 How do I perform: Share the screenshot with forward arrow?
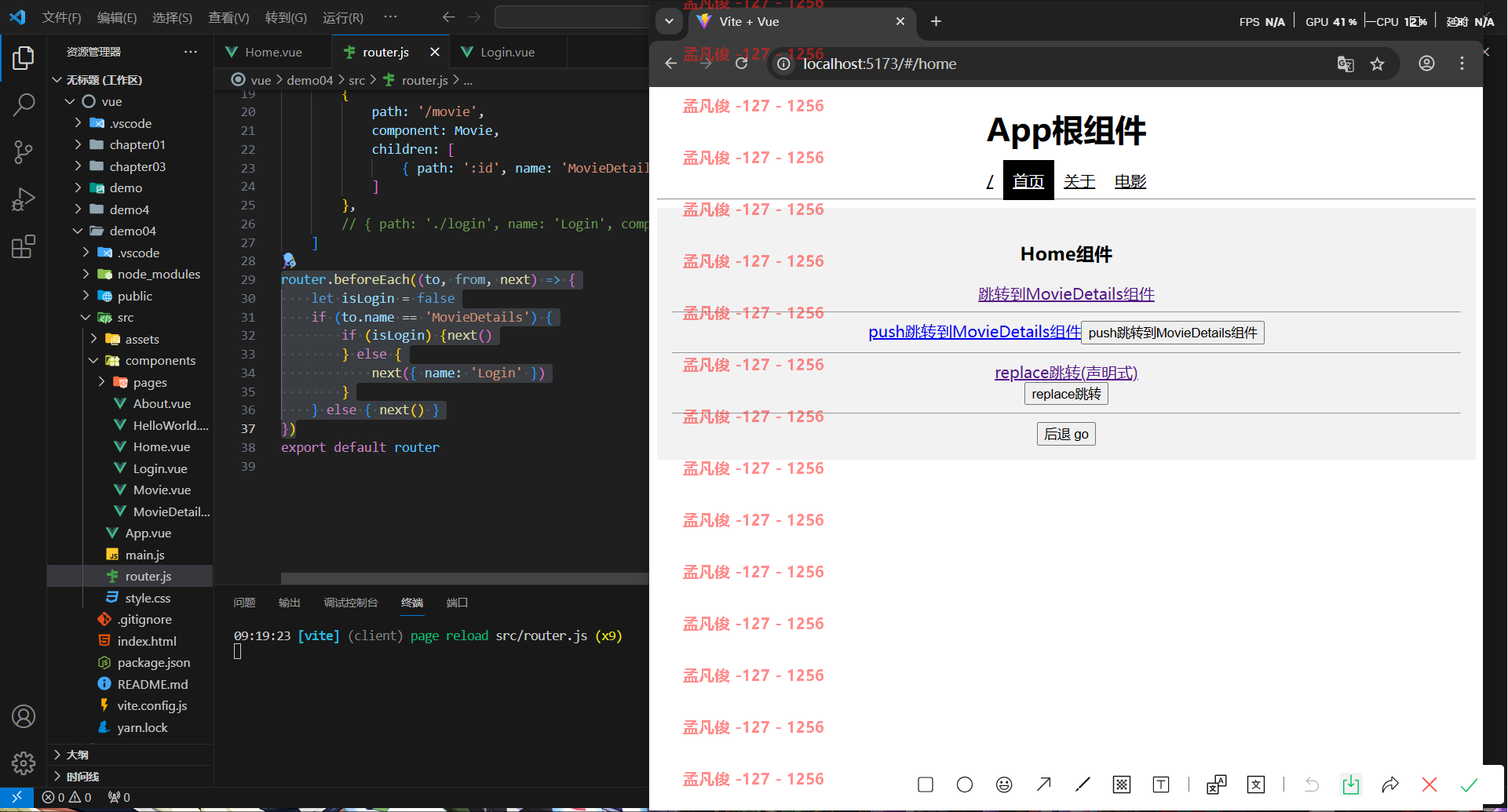pyautogui.click(x=1390, y=785)
